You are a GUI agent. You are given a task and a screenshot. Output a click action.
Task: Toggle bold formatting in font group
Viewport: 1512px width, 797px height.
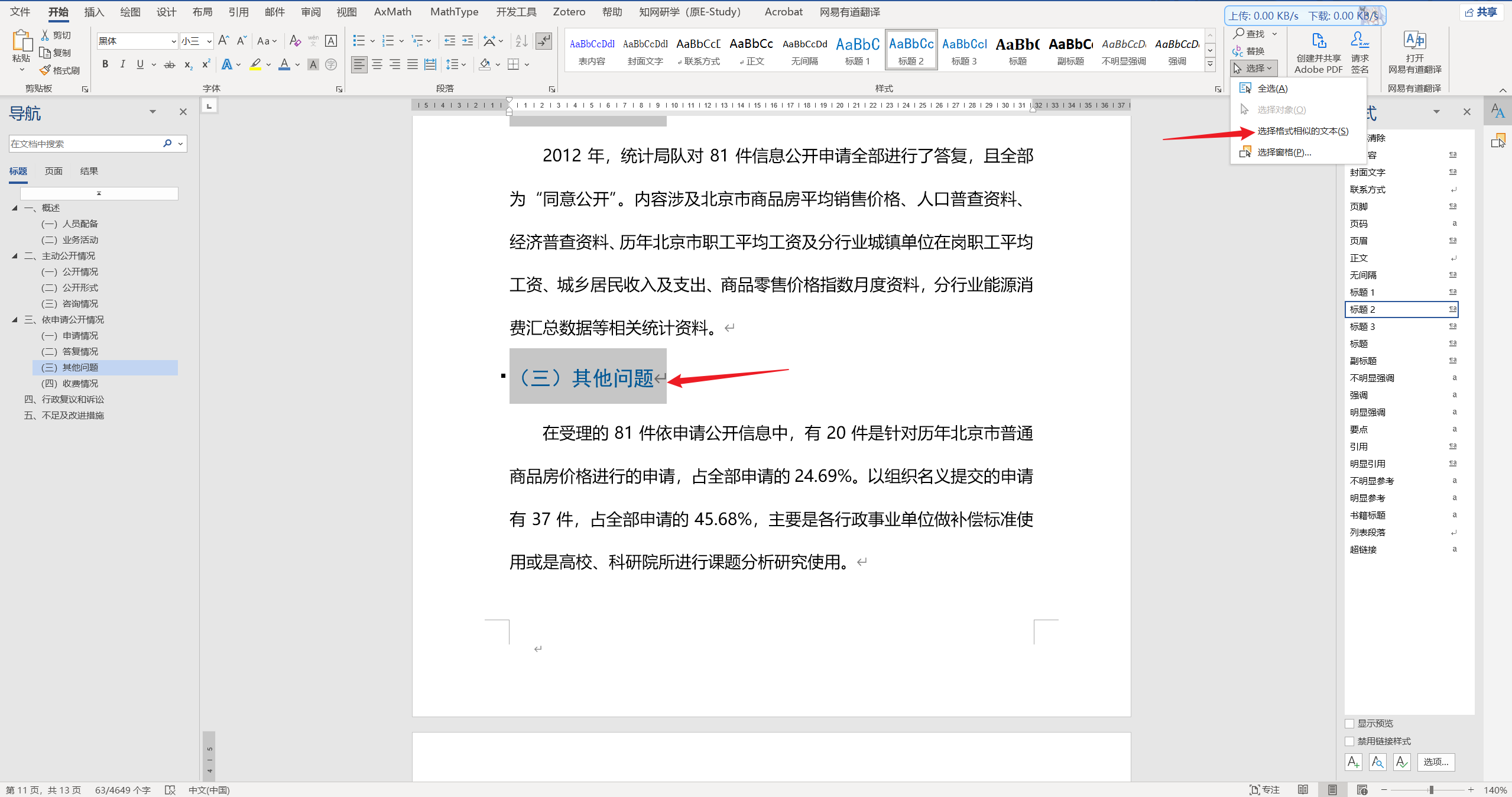coord(105,64)
